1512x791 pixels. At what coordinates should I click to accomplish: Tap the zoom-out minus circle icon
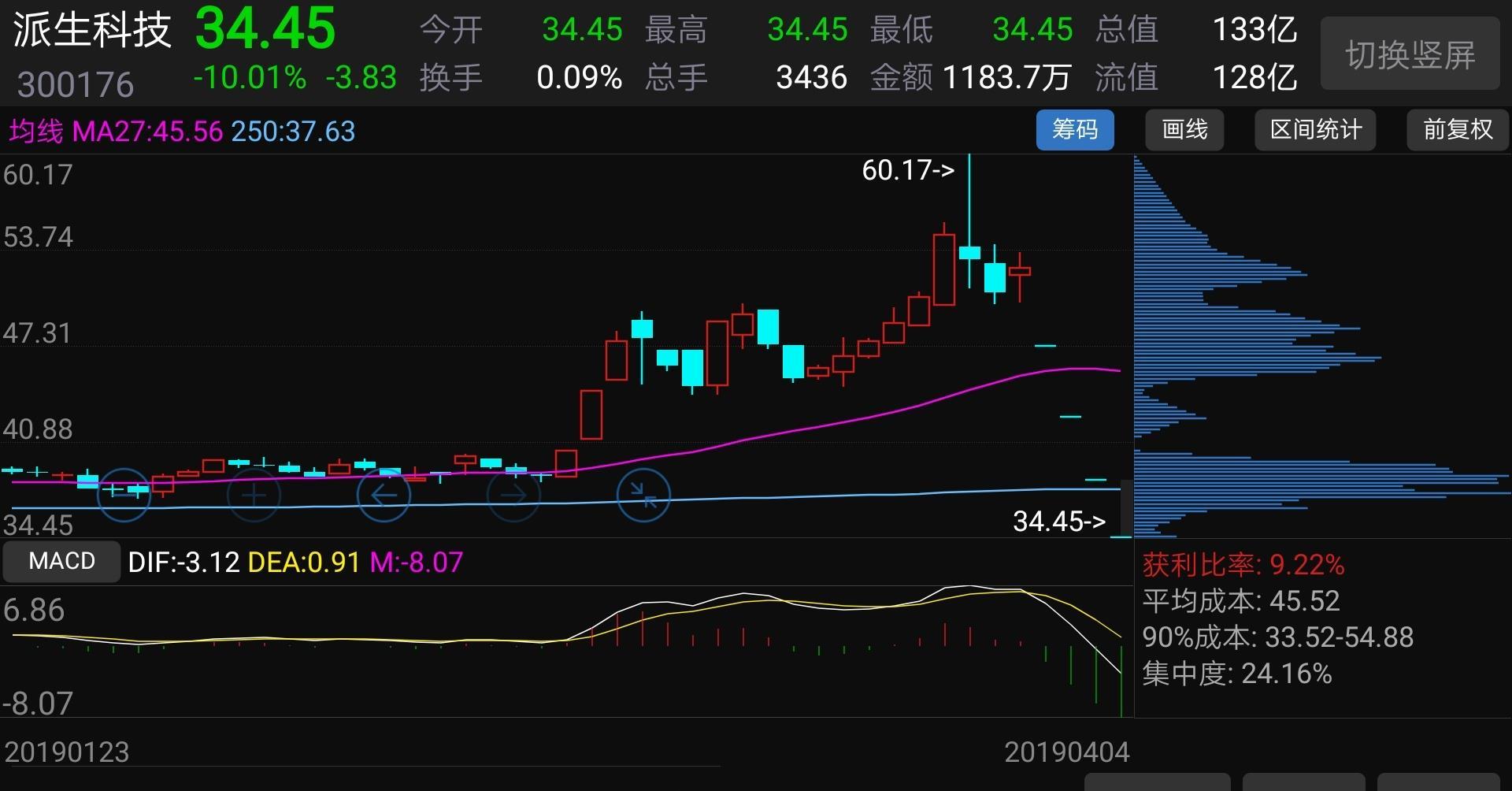(x=124, y=495)
